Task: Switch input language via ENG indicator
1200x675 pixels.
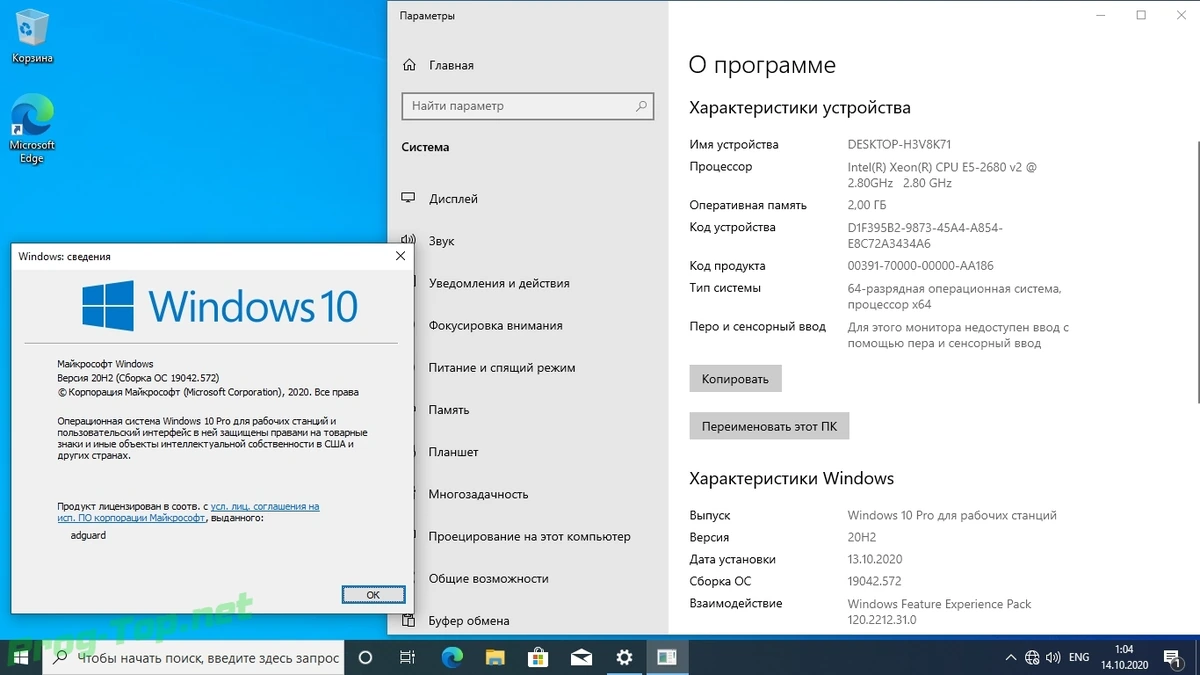Action: tap(1079, 657)
